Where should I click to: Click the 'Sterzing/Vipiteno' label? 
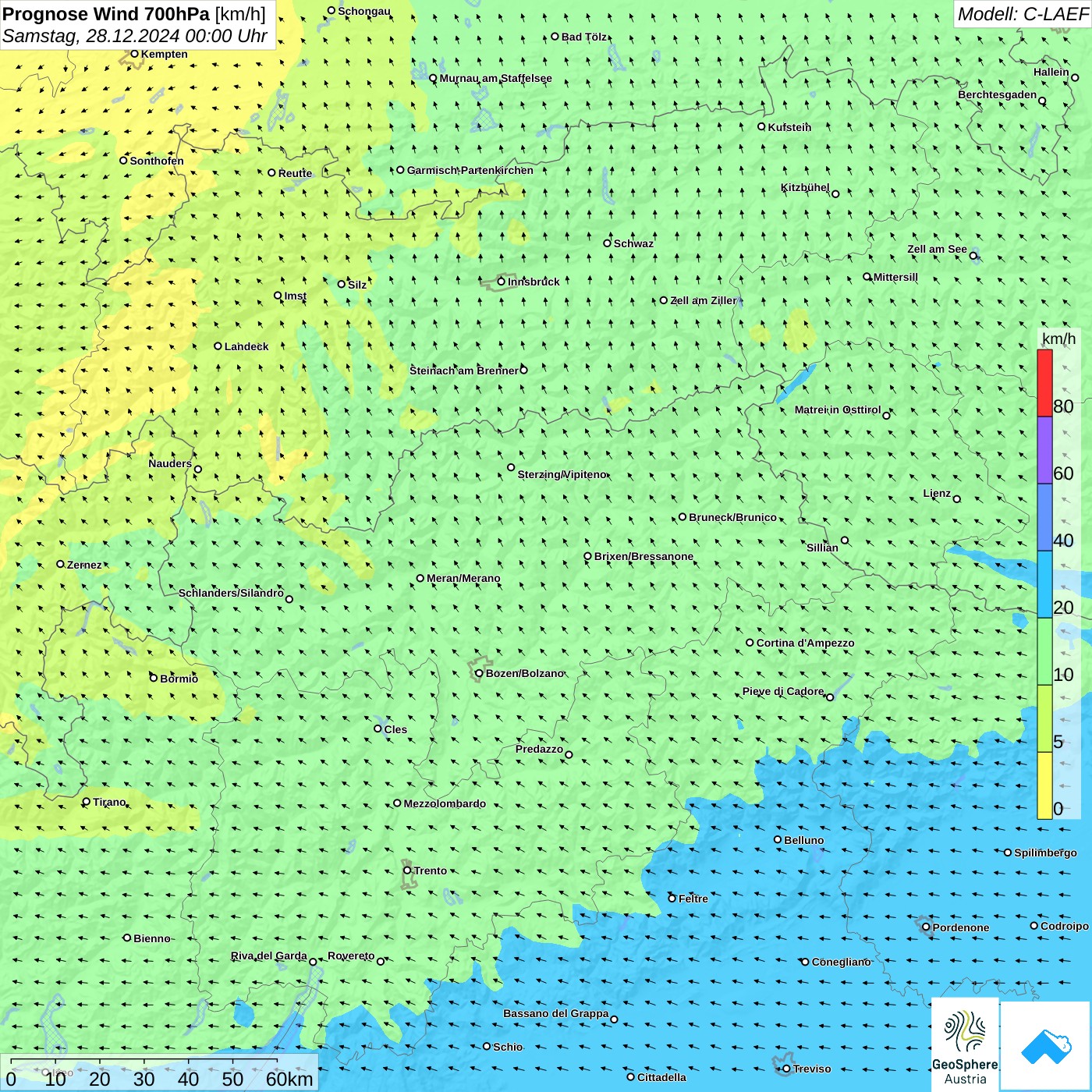click(x=562, y=474)
